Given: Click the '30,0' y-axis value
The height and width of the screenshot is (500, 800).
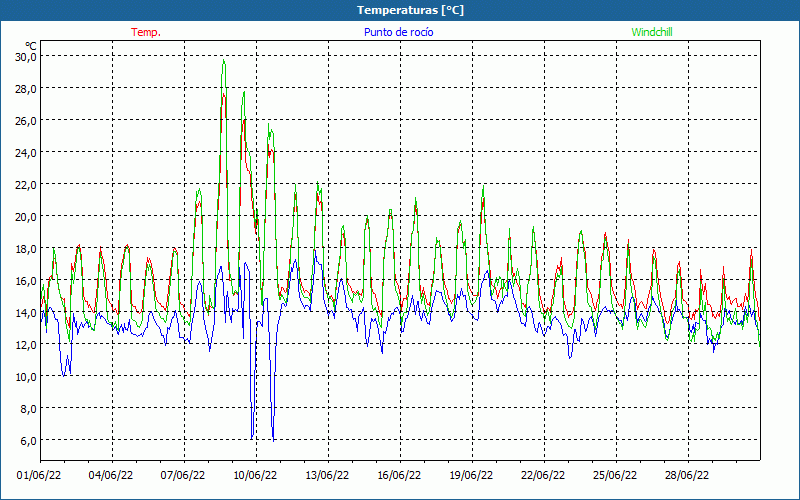Looking at the screenshot, I should pos(26,57).
